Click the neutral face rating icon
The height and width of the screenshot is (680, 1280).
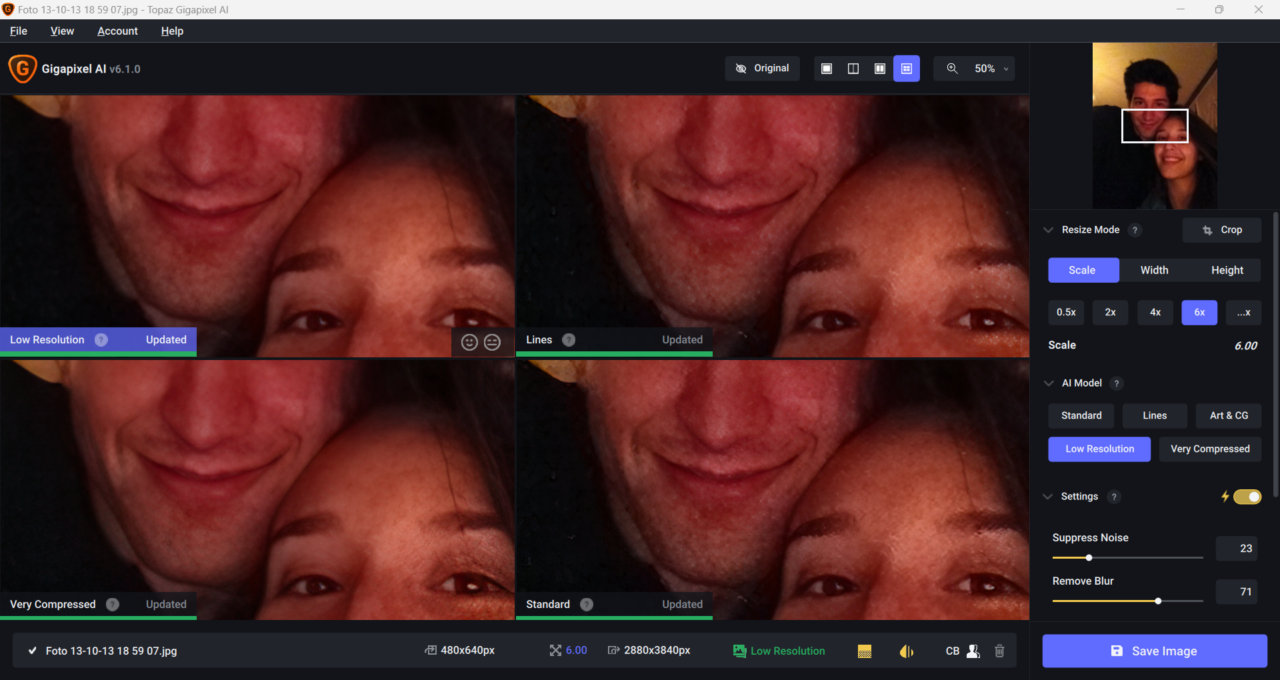(x=492, y=342)
